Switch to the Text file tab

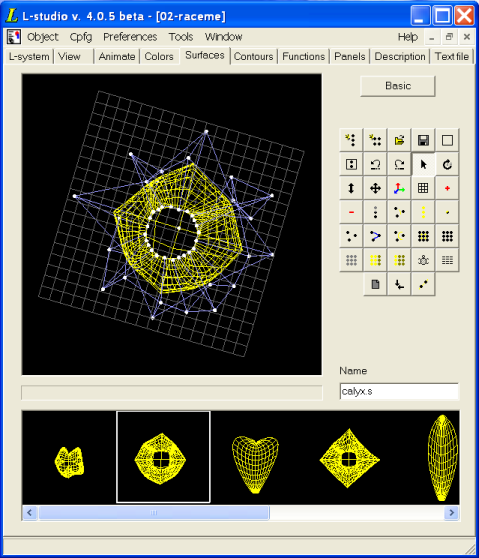452,57
